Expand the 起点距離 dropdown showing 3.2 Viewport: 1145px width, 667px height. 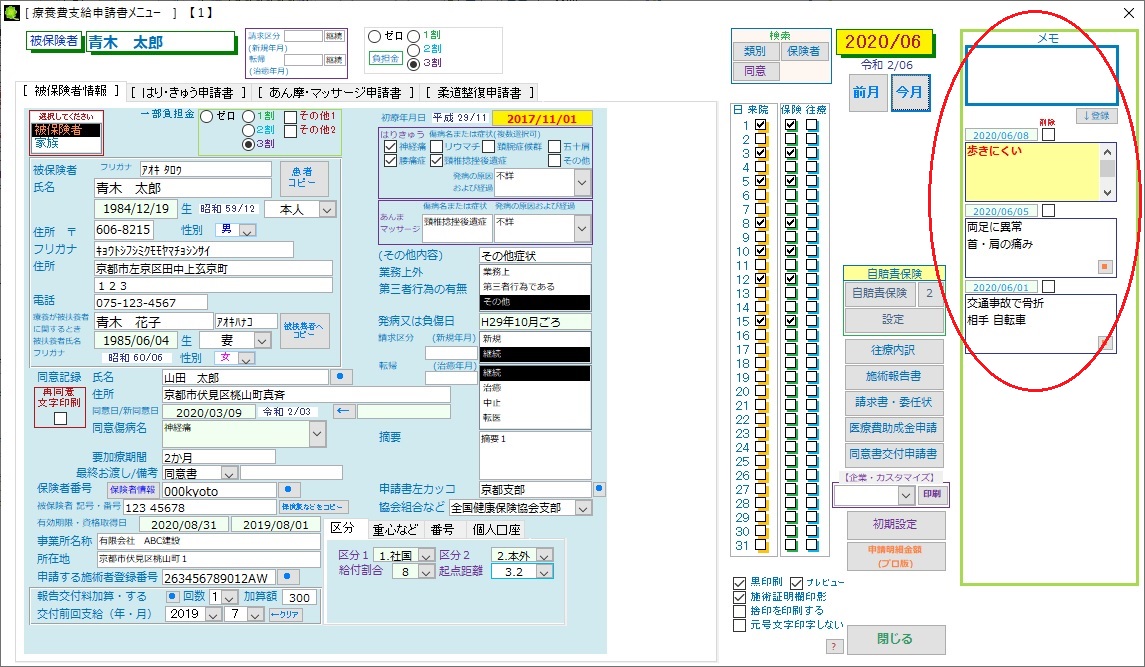545,572
